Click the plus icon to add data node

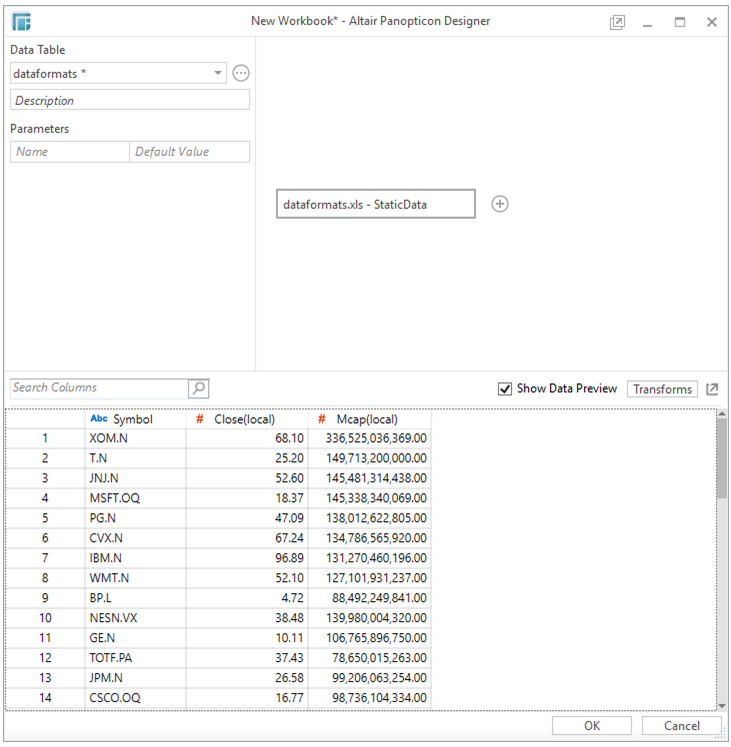[500, 204]
